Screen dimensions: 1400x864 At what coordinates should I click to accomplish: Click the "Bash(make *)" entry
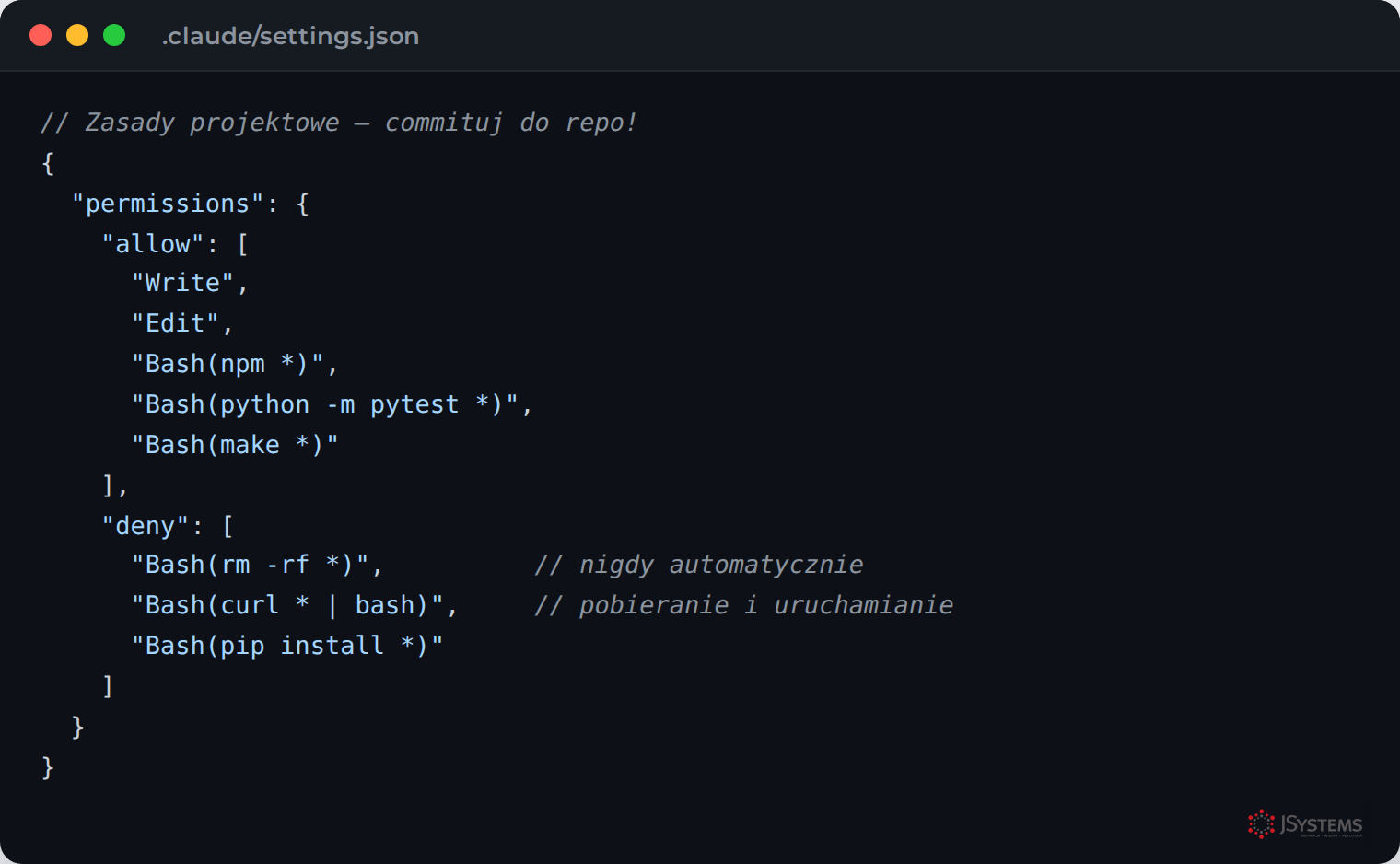click(235, 445)
